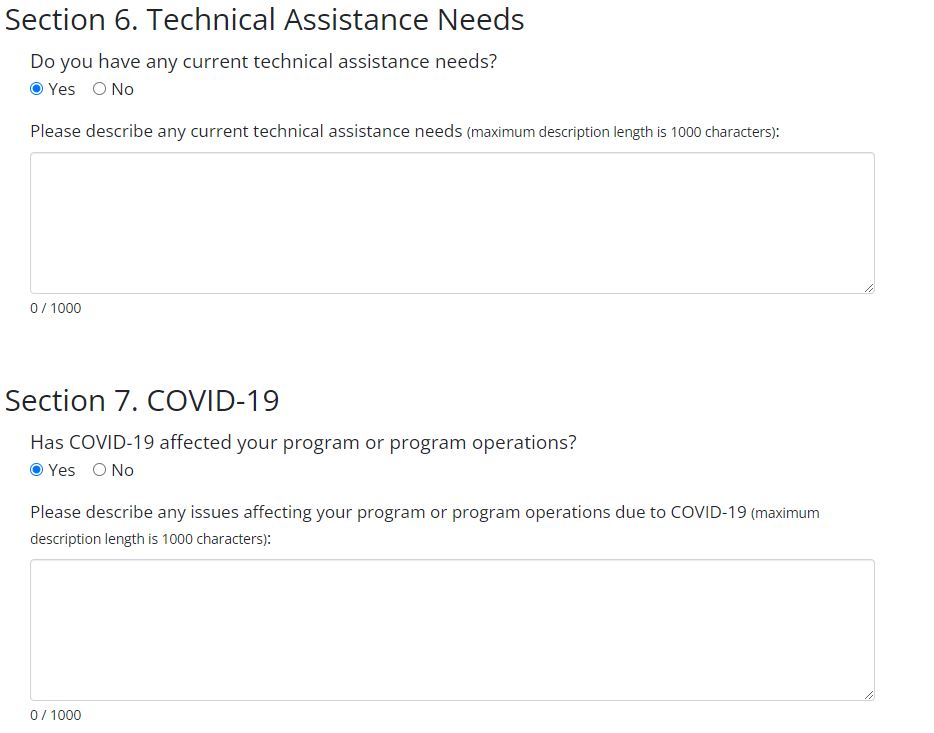This screenshot has height=733, width=934.
Task: Click the 'No' label text in Section 6
Action: point(123,89)
